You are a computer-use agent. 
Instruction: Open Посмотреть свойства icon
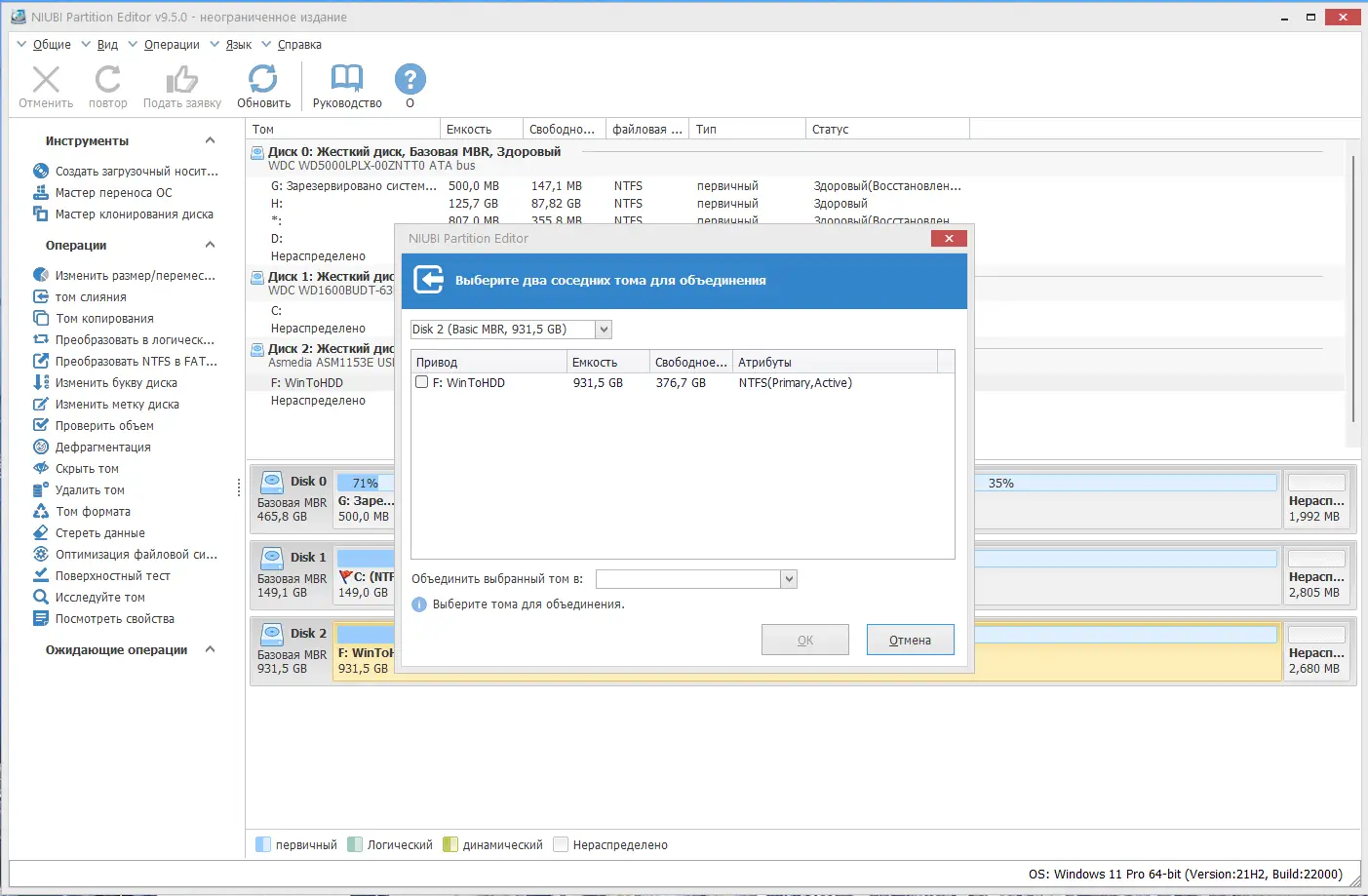[x=41, y=618]
